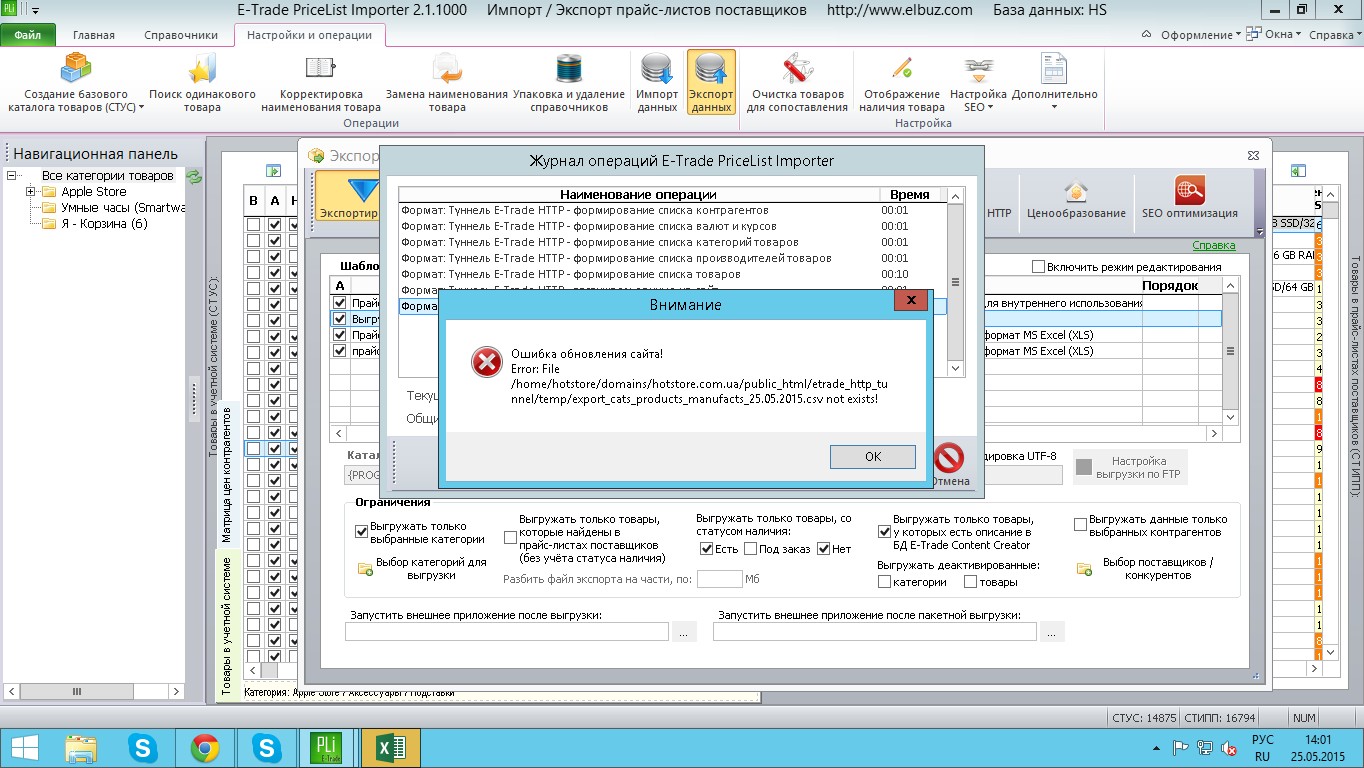Click 'Настройка выгрузки по FTP' button
Viewport: 1364px width, 768px height.
tap(1130, 466)
